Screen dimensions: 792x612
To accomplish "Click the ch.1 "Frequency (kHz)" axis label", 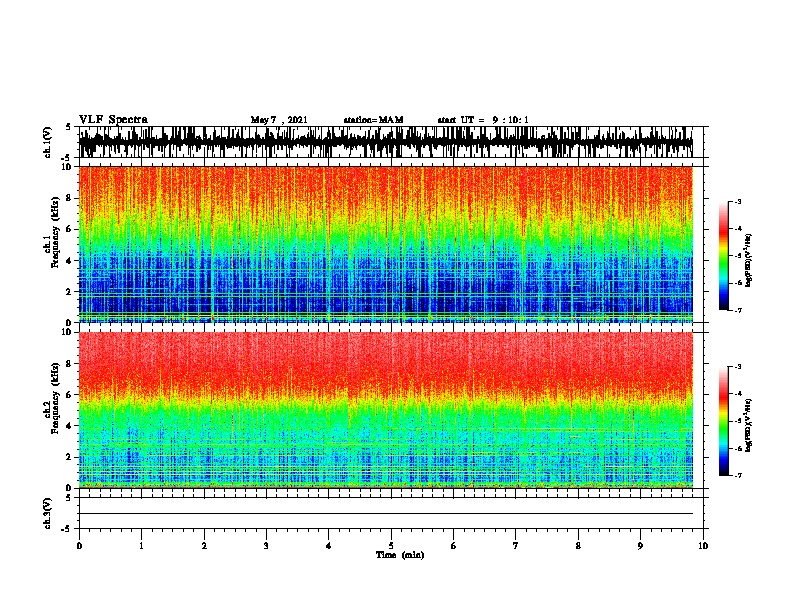I will click(55, 232).
